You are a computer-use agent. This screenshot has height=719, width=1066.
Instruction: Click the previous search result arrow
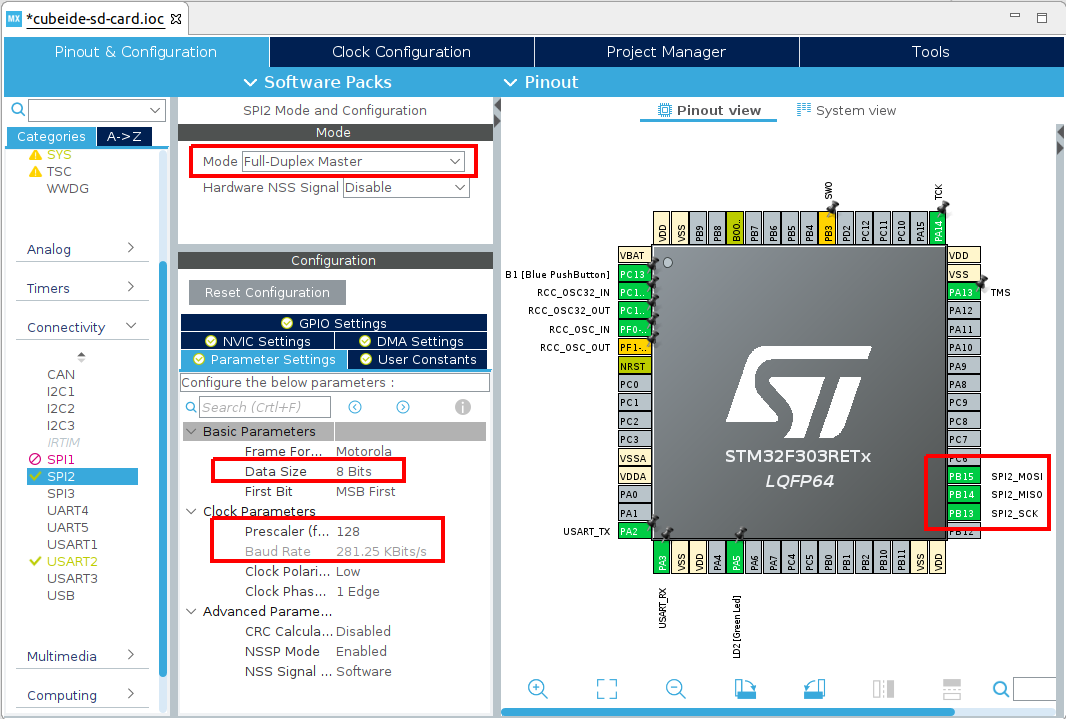pos(355,407)
